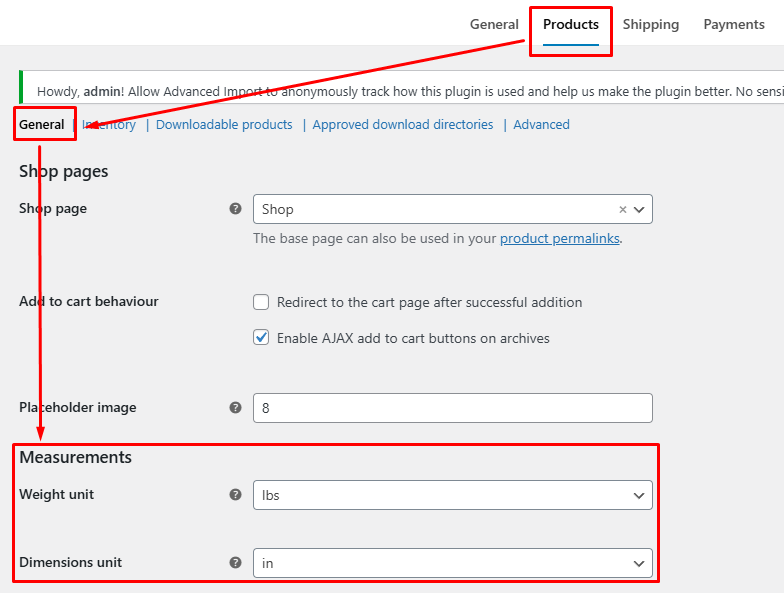Clear the Shop page selection with X
The height and width of the screenshot is (593, 784).
(622, 210)
